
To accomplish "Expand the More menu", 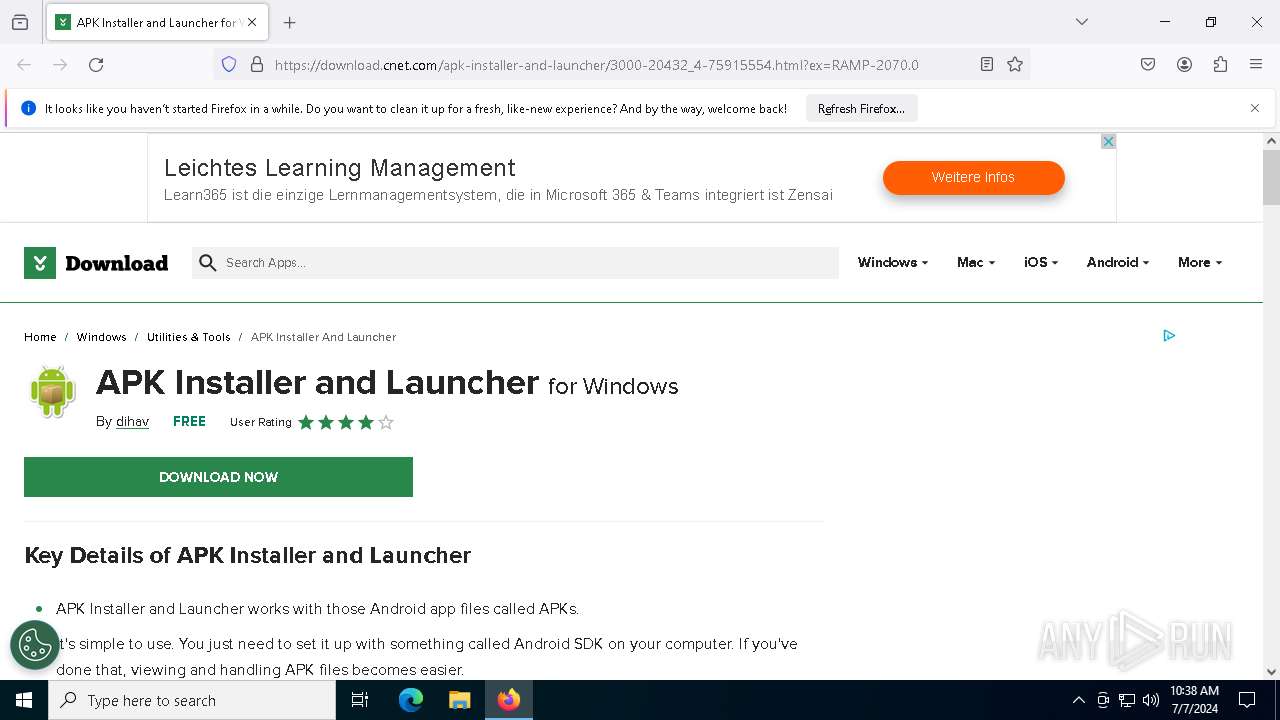I will tap(1200, 262).
